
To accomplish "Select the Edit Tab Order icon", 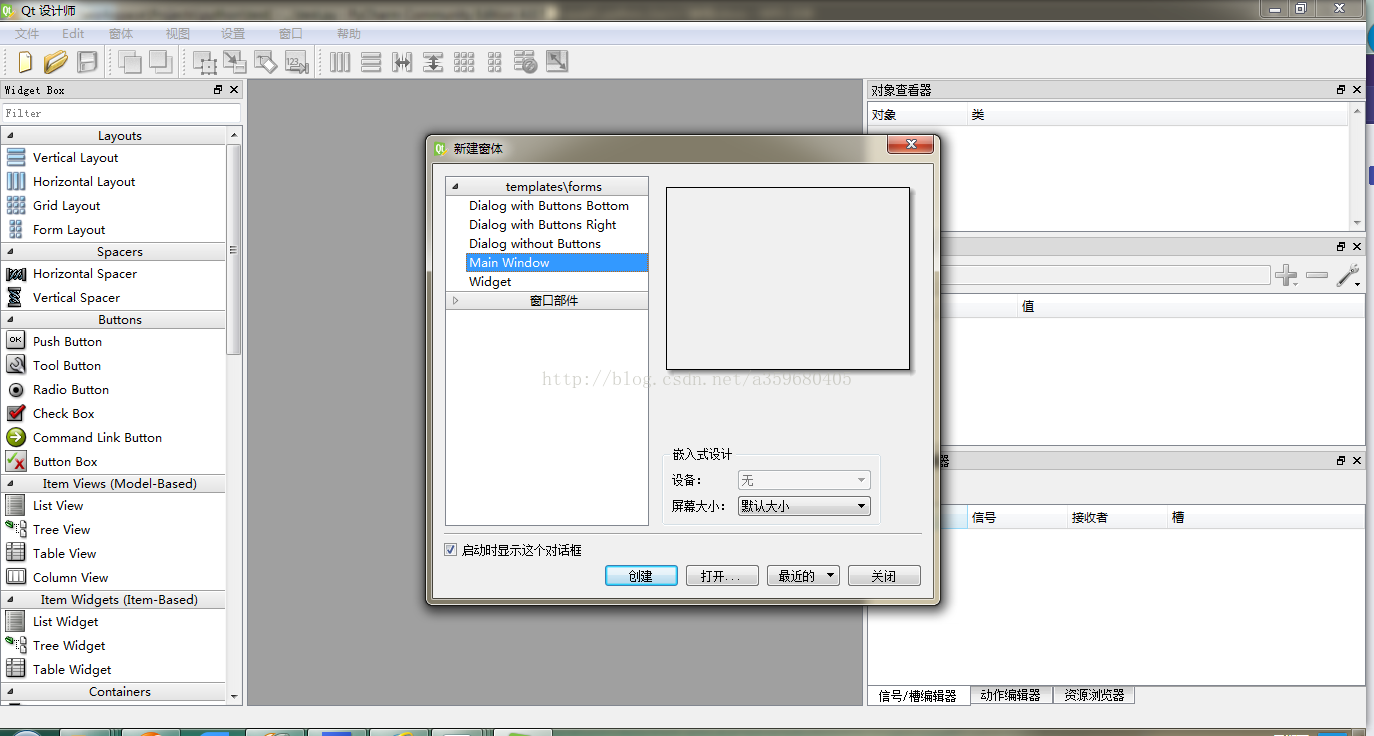I will click(296, 62).
